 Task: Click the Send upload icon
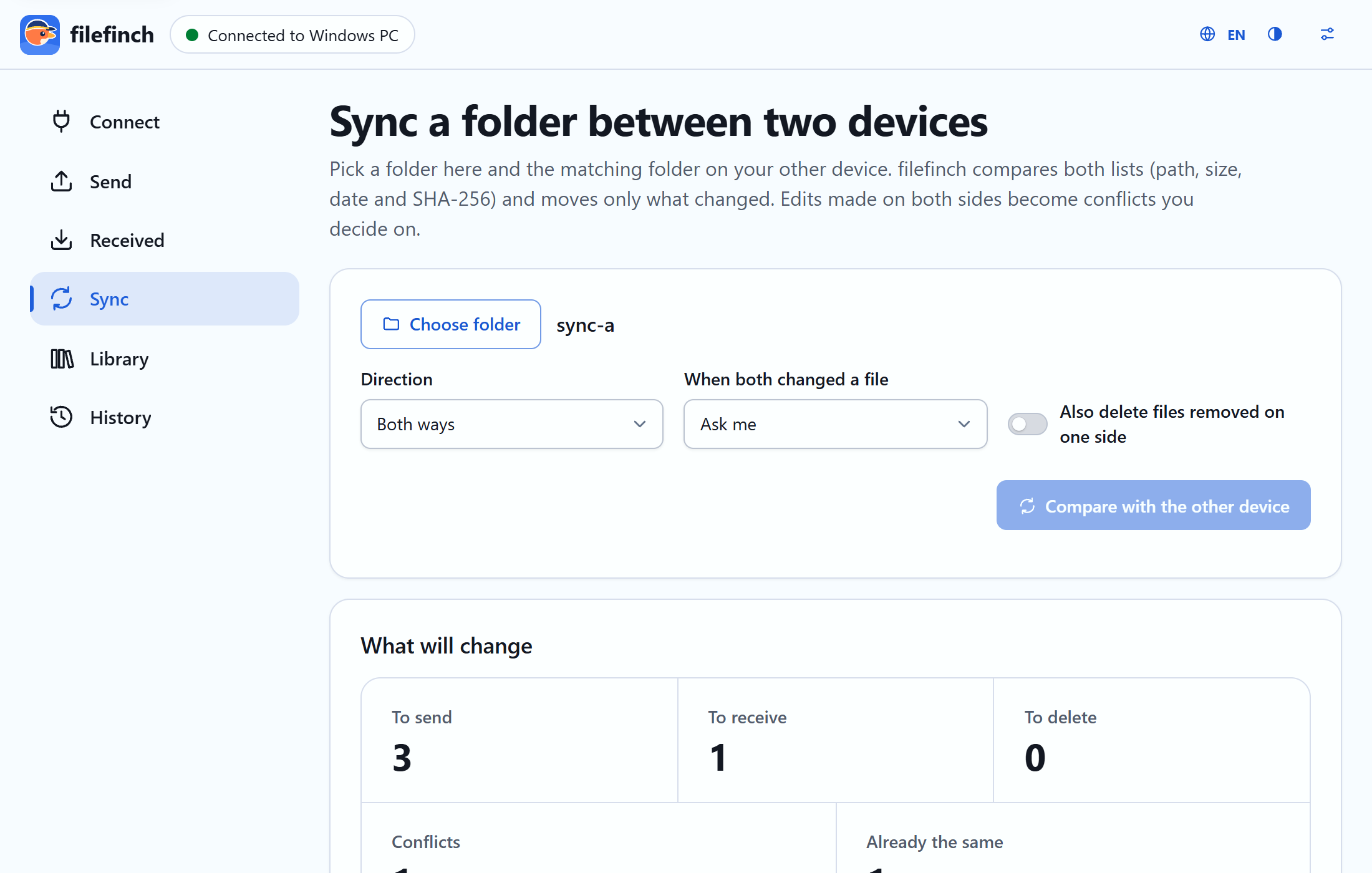coord(61,181)
